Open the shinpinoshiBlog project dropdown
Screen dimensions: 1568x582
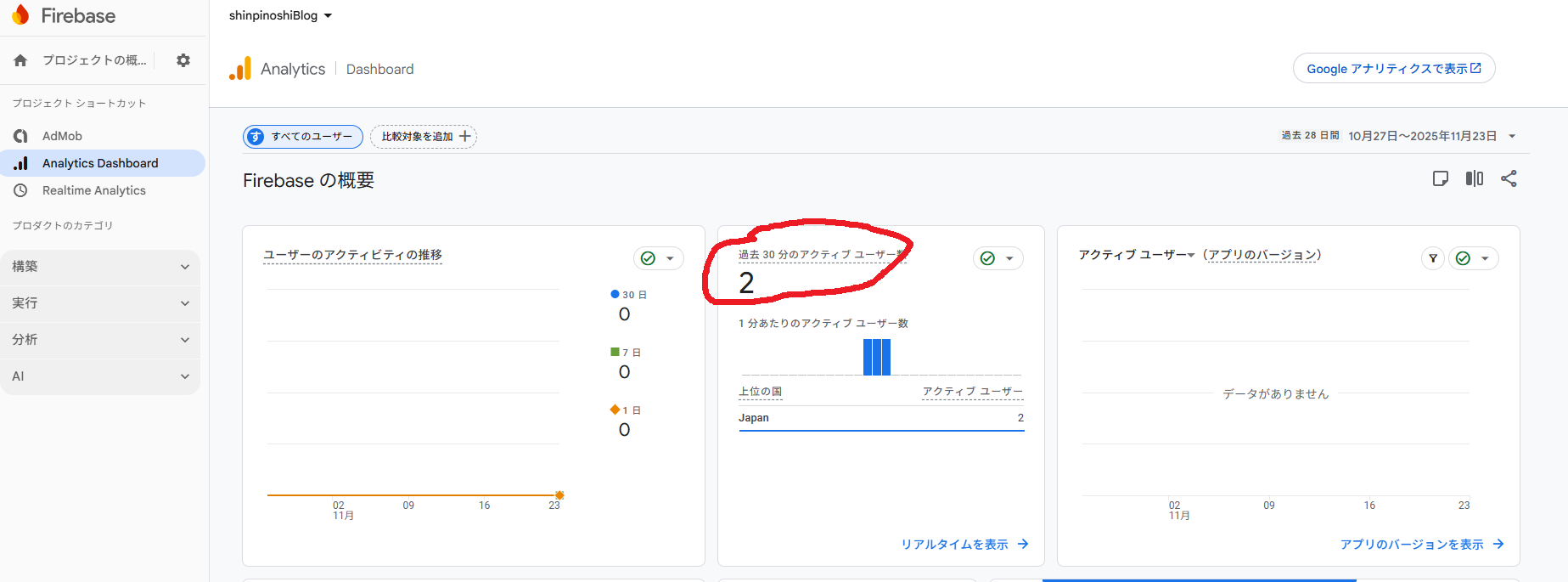coord(280,15)
